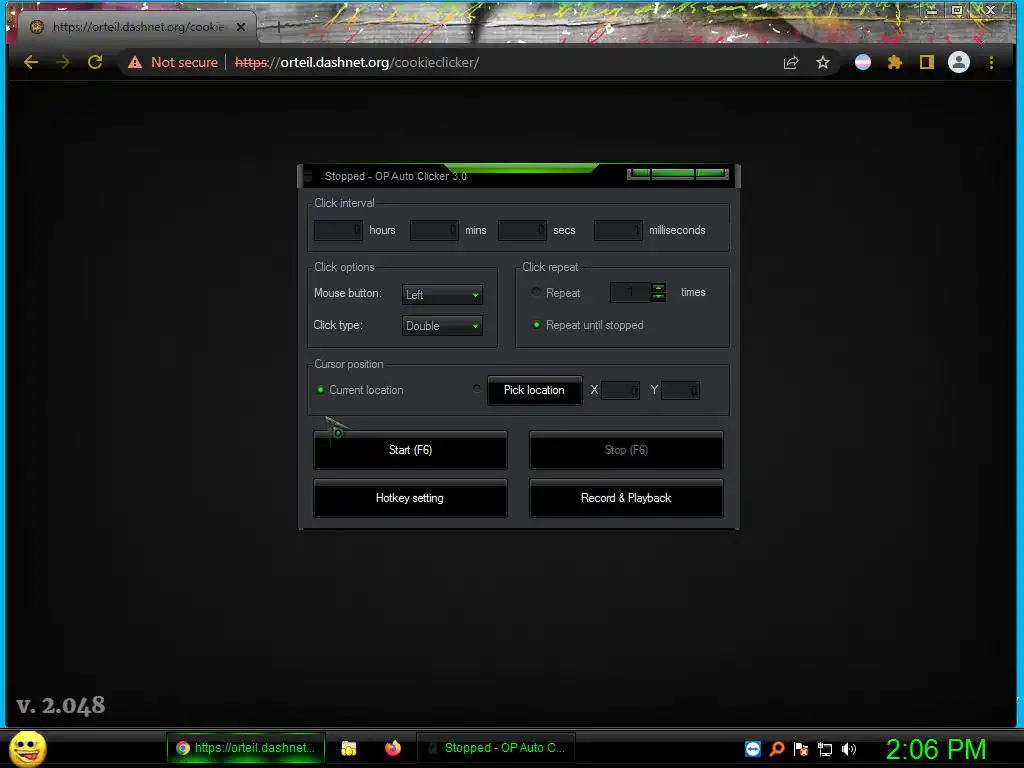Open a new browser tab

pos(278,27)
